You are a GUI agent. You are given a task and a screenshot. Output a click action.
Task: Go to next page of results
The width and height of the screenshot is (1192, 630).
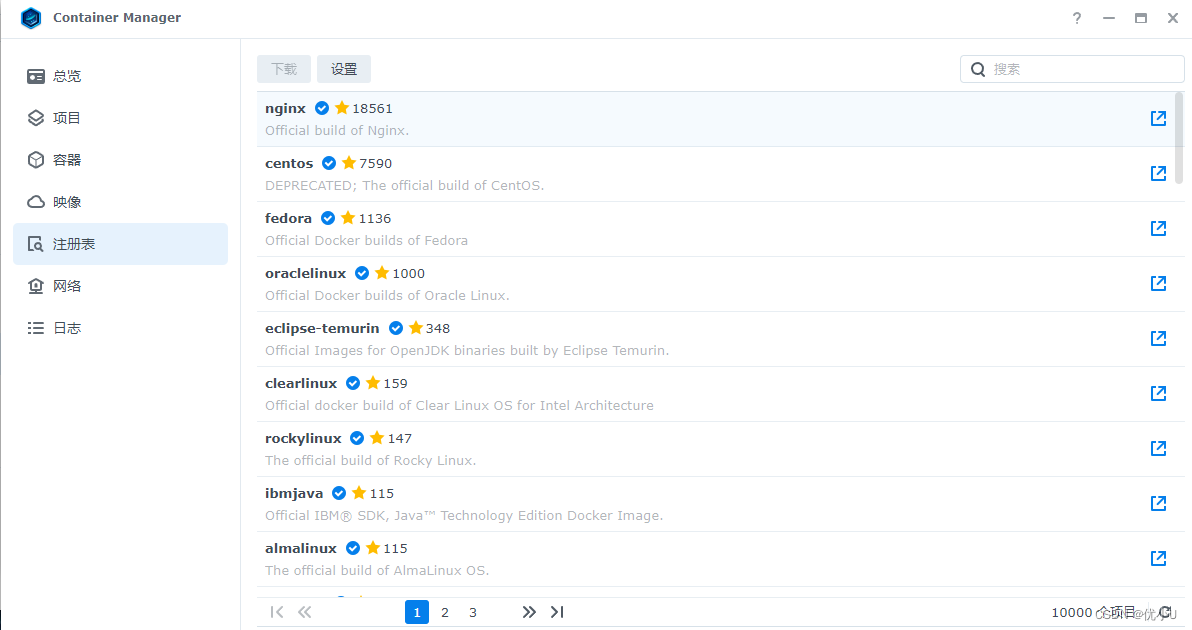[529, 612]
